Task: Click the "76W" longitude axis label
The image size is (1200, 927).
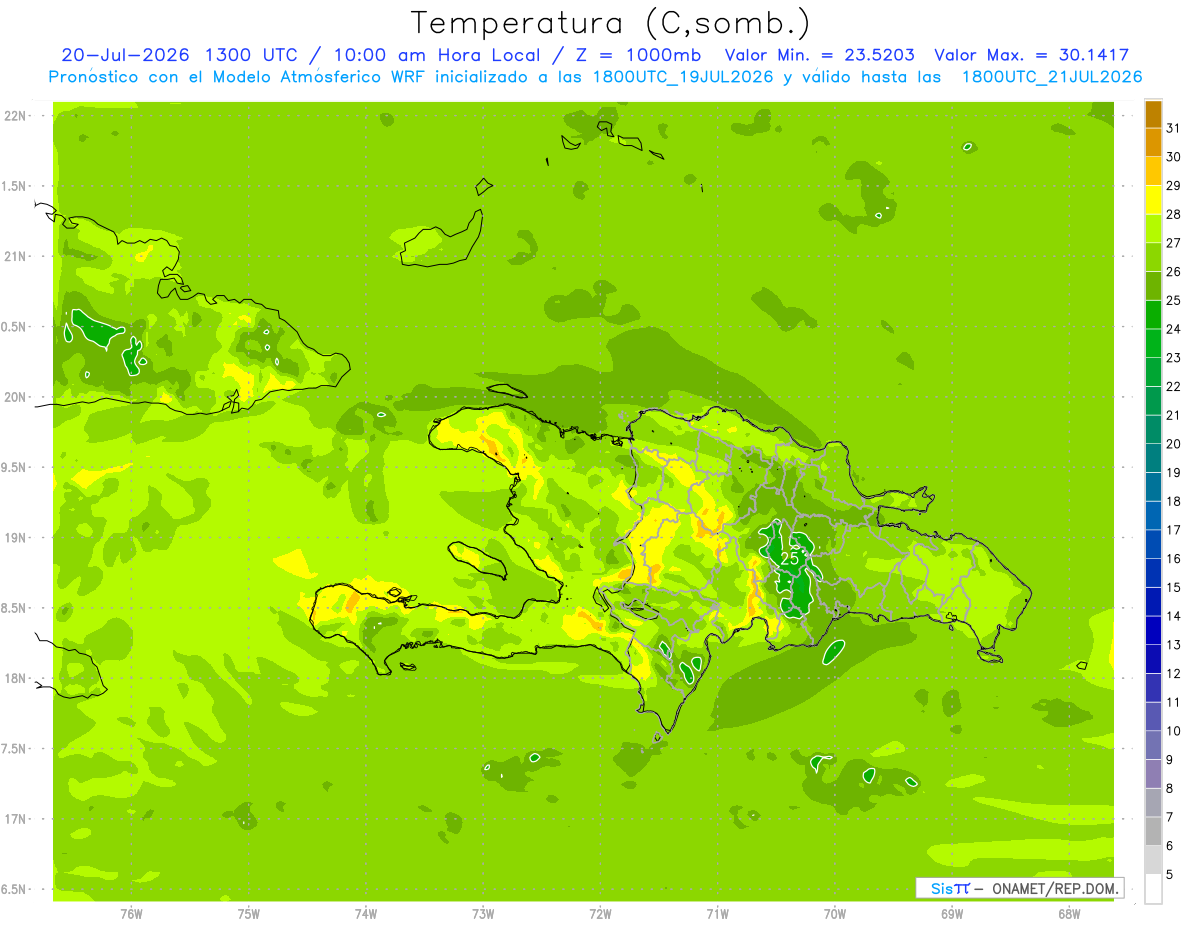Action: [131, 914]
